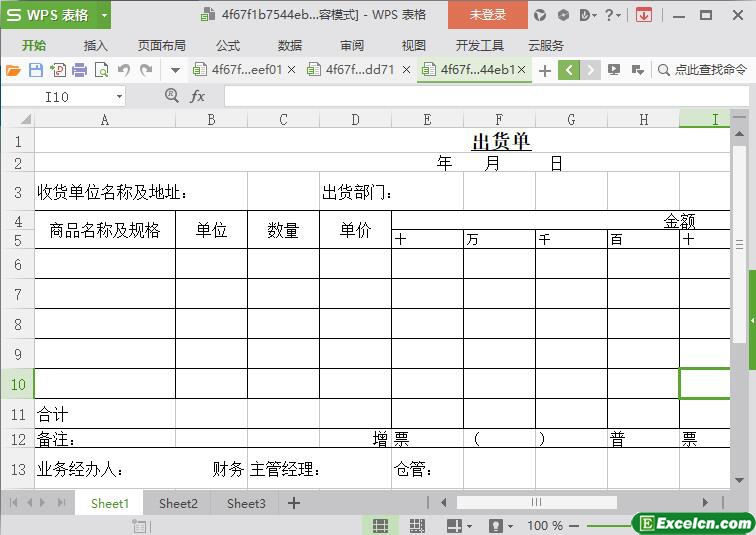Expand the quick access toolbar dropdown arrow
Image resolution: width=756 pixels, height=535 pixels.
(x=175, y=70)
